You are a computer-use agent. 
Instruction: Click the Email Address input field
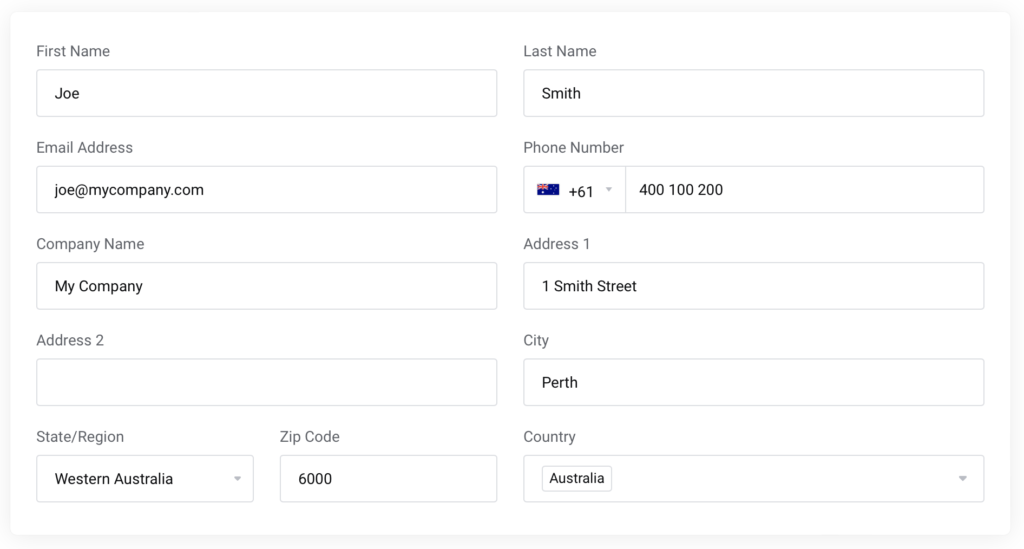pos(266,189)
